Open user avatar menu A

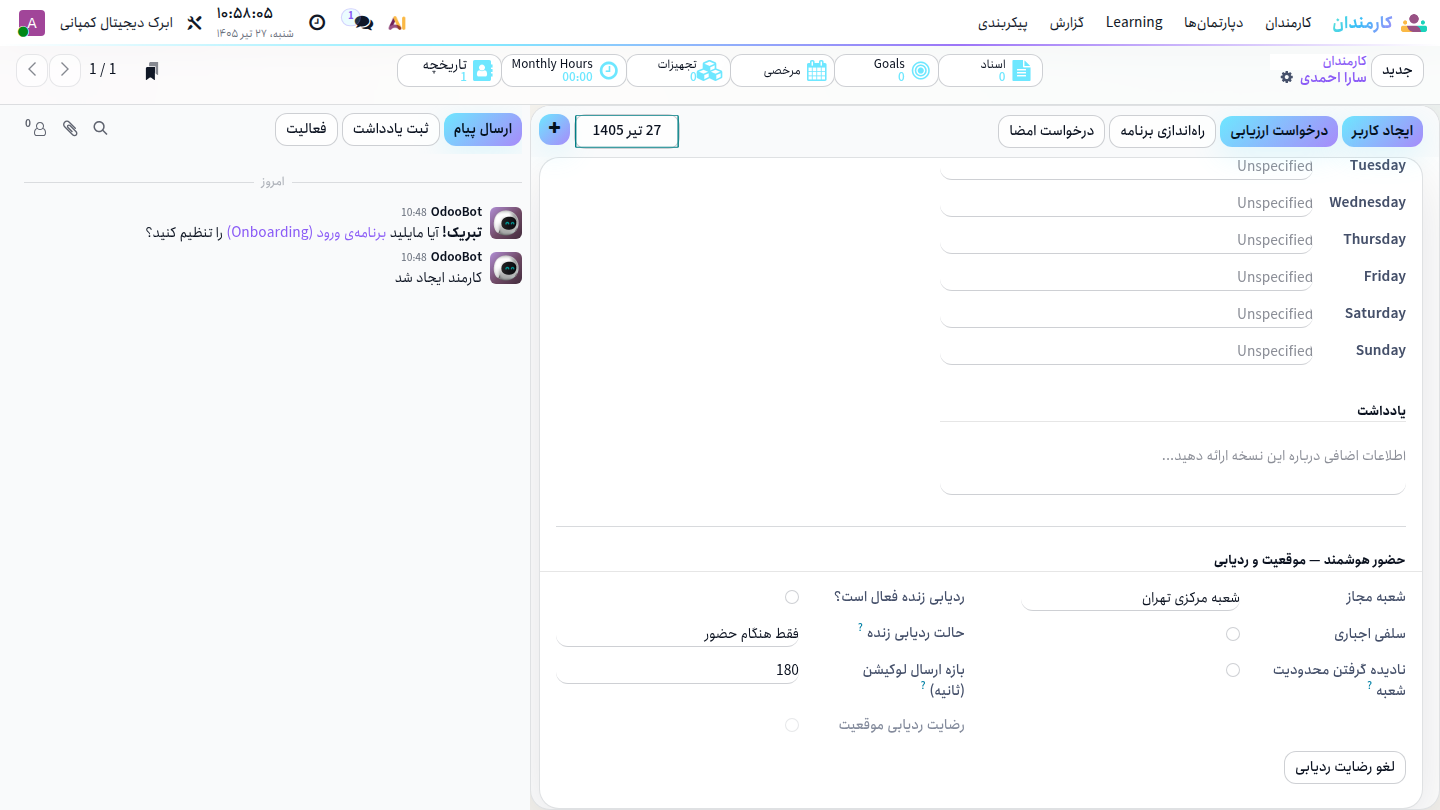(x=32, y=23)
